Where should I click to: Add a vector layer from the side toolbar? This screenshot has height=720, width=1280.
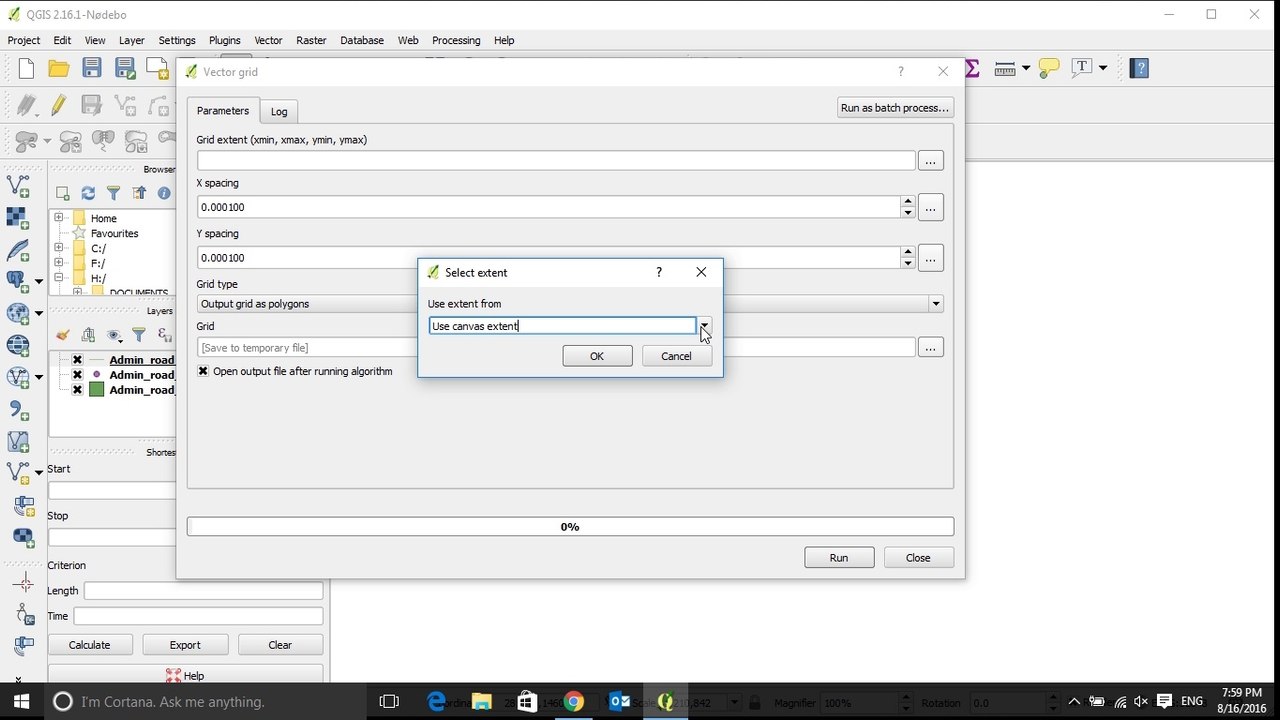tap(18, 186)
